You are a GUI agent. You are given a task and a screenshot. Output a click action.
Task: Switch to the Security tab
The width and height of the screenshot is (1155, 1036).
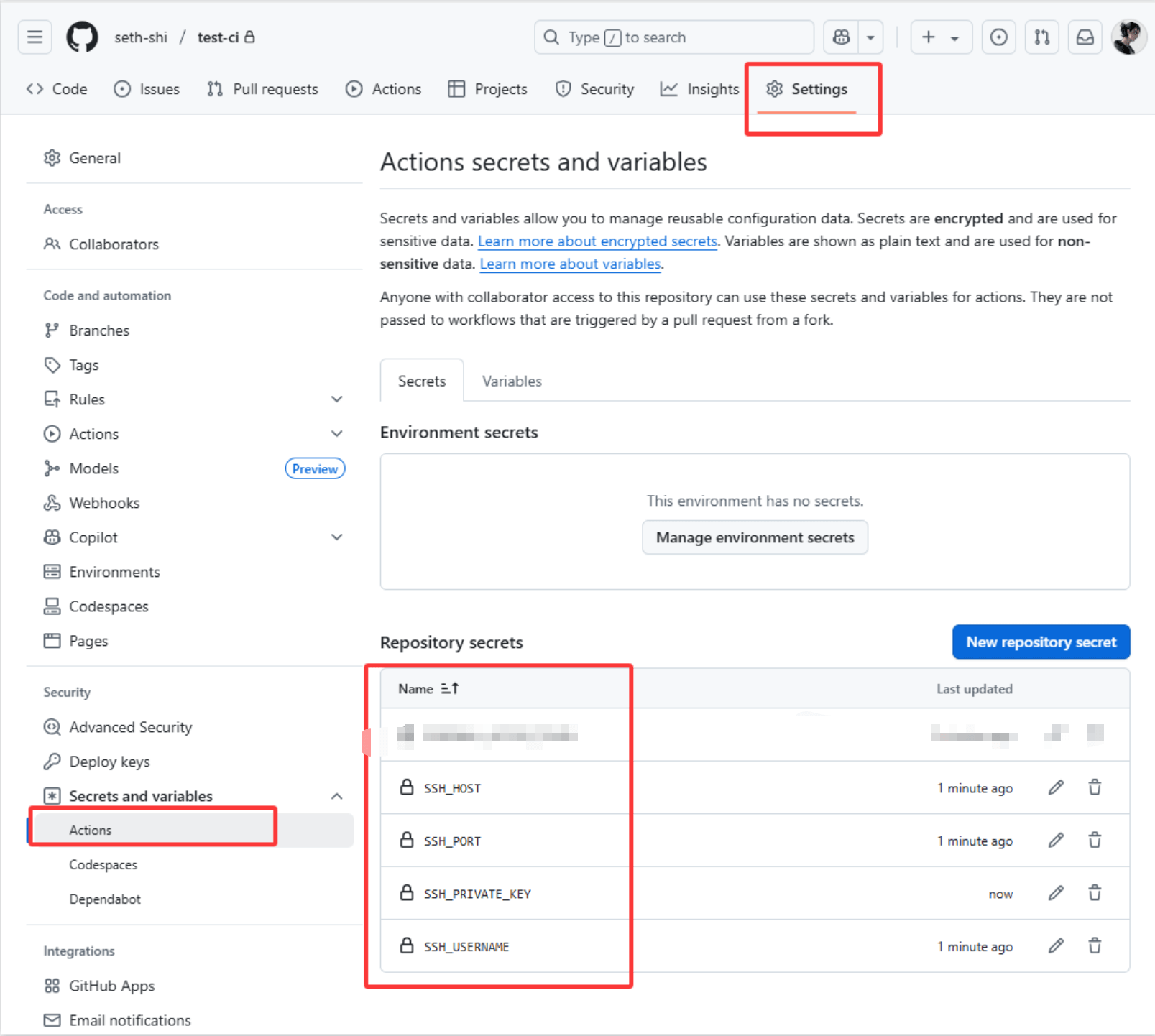(x=595, y=89)
